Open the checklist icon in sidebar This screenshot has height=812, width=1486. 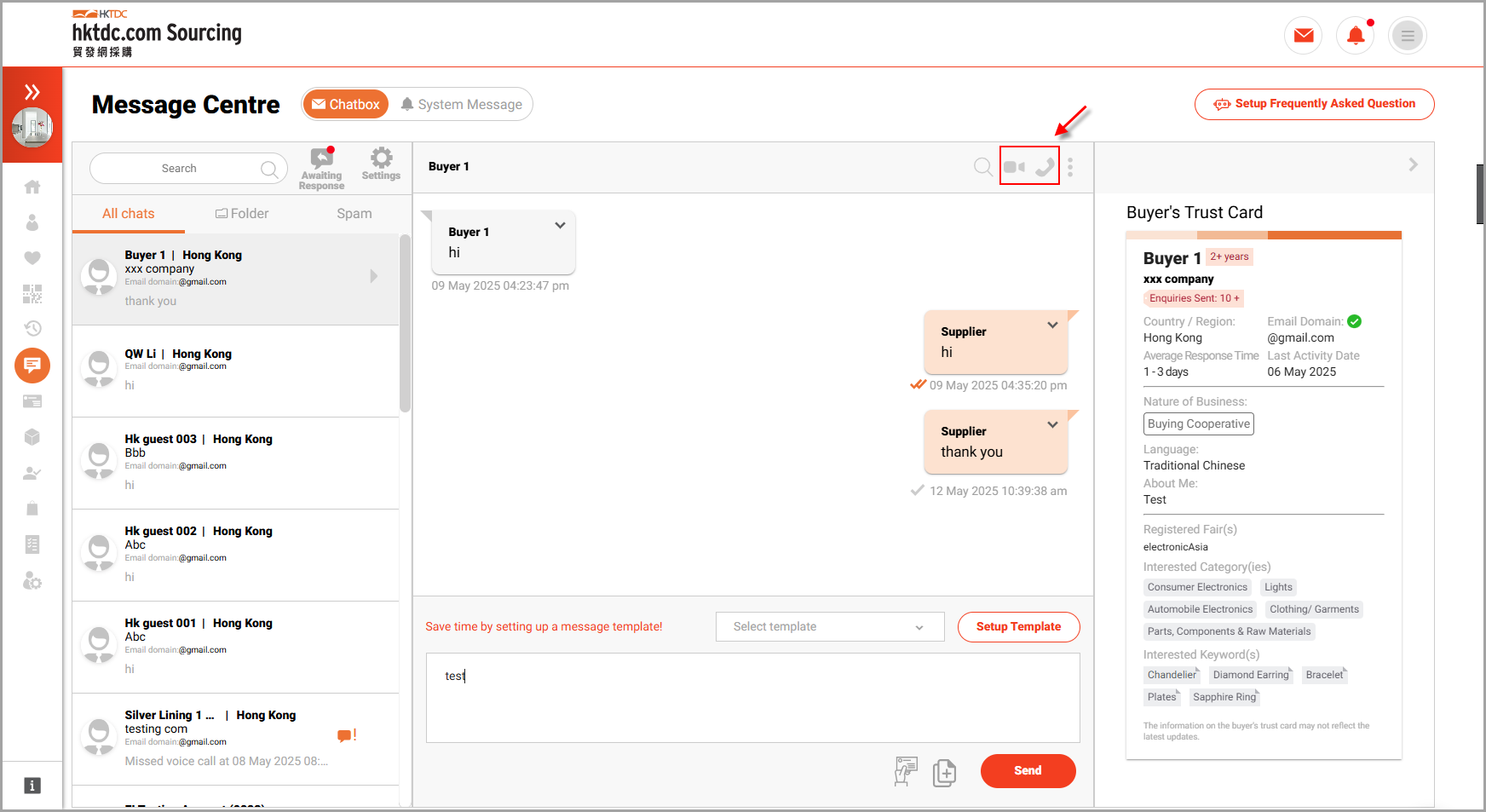32,544
